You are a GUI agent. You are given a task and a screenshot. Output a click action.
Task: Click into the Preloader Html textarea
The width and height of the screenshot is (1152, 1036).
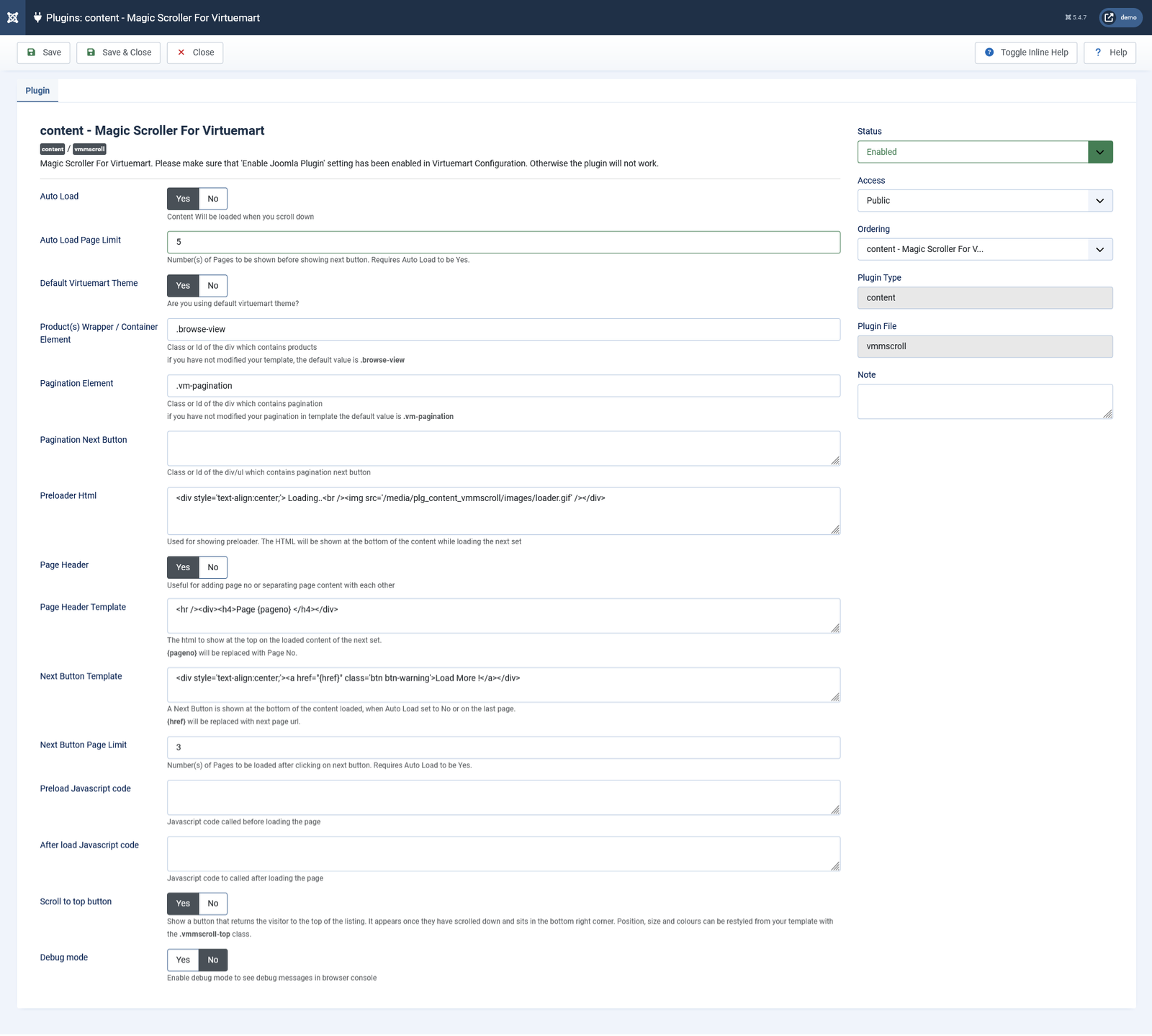click(x=503, y=511)
